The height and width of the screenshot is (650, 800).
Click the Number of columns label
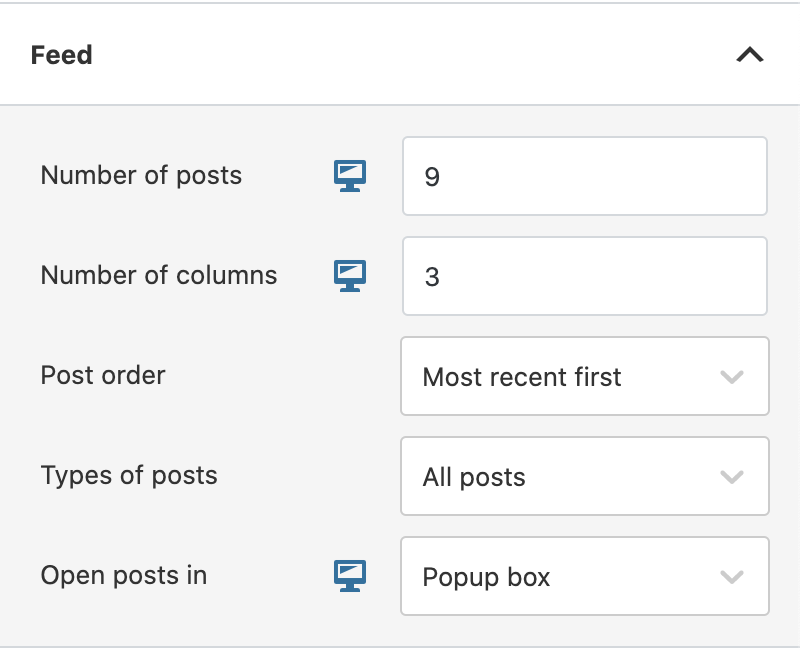point(159,276)
